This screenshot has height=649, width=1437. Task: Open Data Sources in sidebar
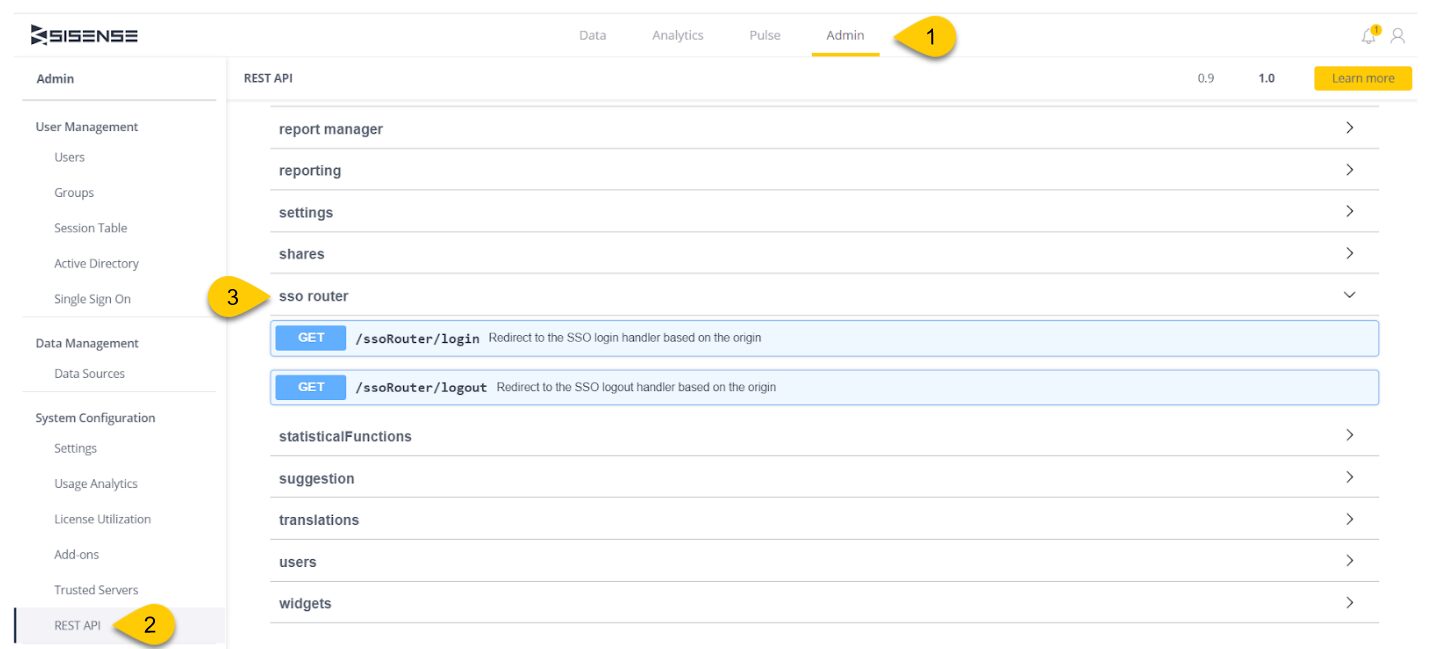89,373
